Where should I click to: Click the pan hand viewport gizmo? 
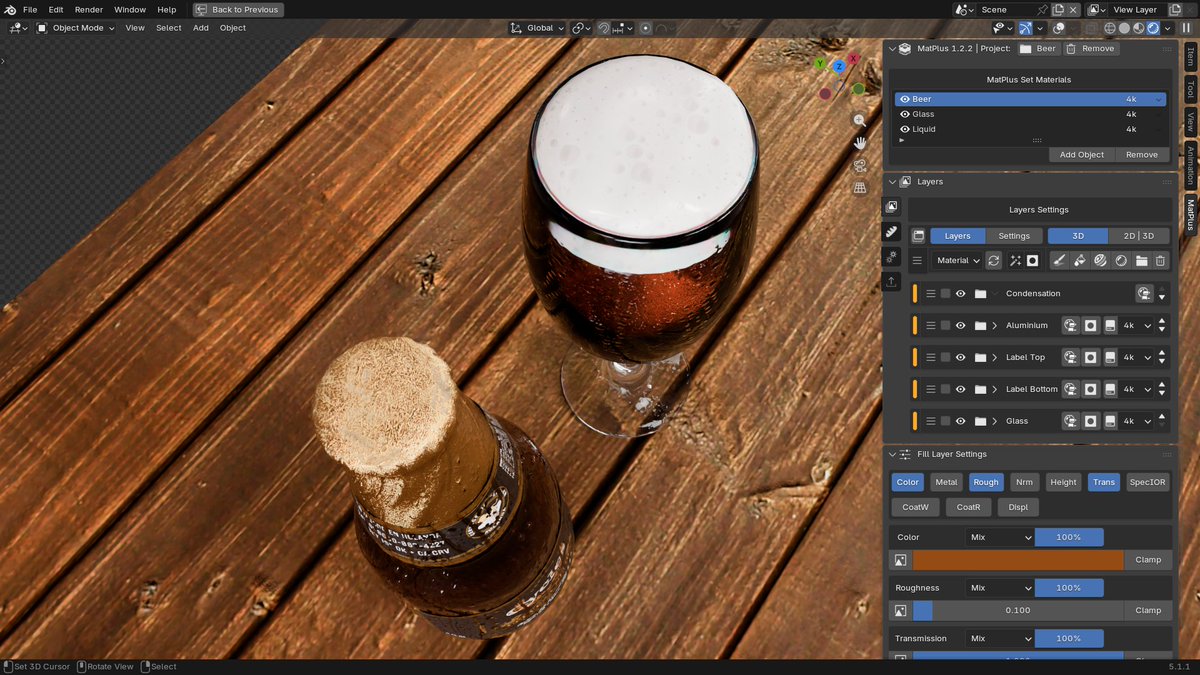(859, 143)
